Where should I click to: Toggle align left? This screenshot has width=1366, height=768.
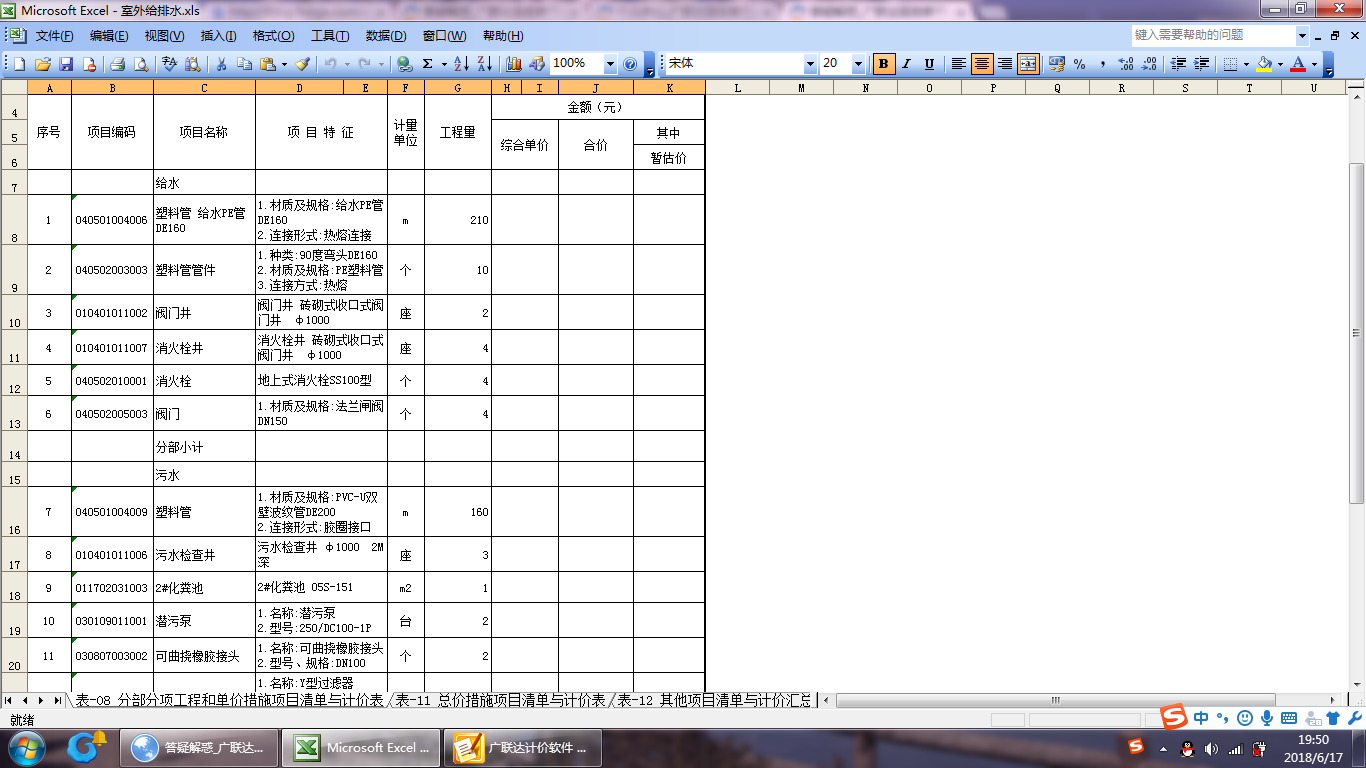pos(958,63)
